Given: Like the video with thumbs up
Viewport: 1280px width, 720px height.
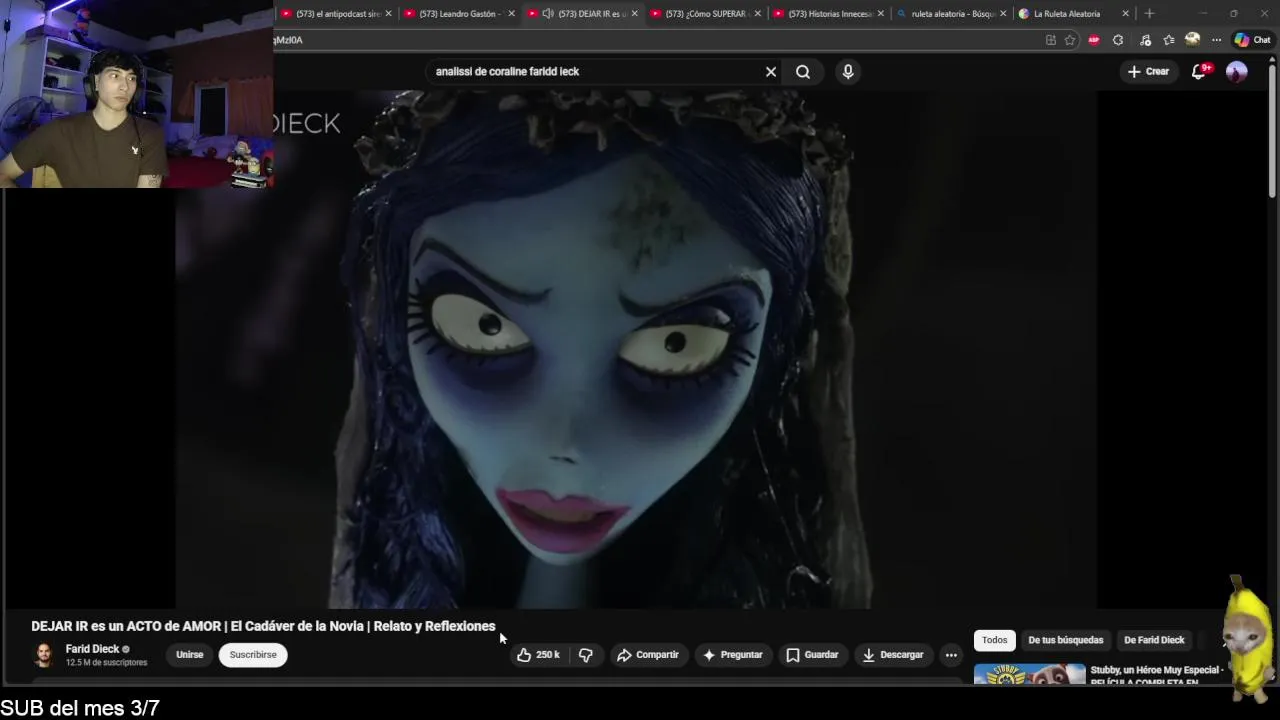Looking at the screenshot, I should tap(537, 655).
